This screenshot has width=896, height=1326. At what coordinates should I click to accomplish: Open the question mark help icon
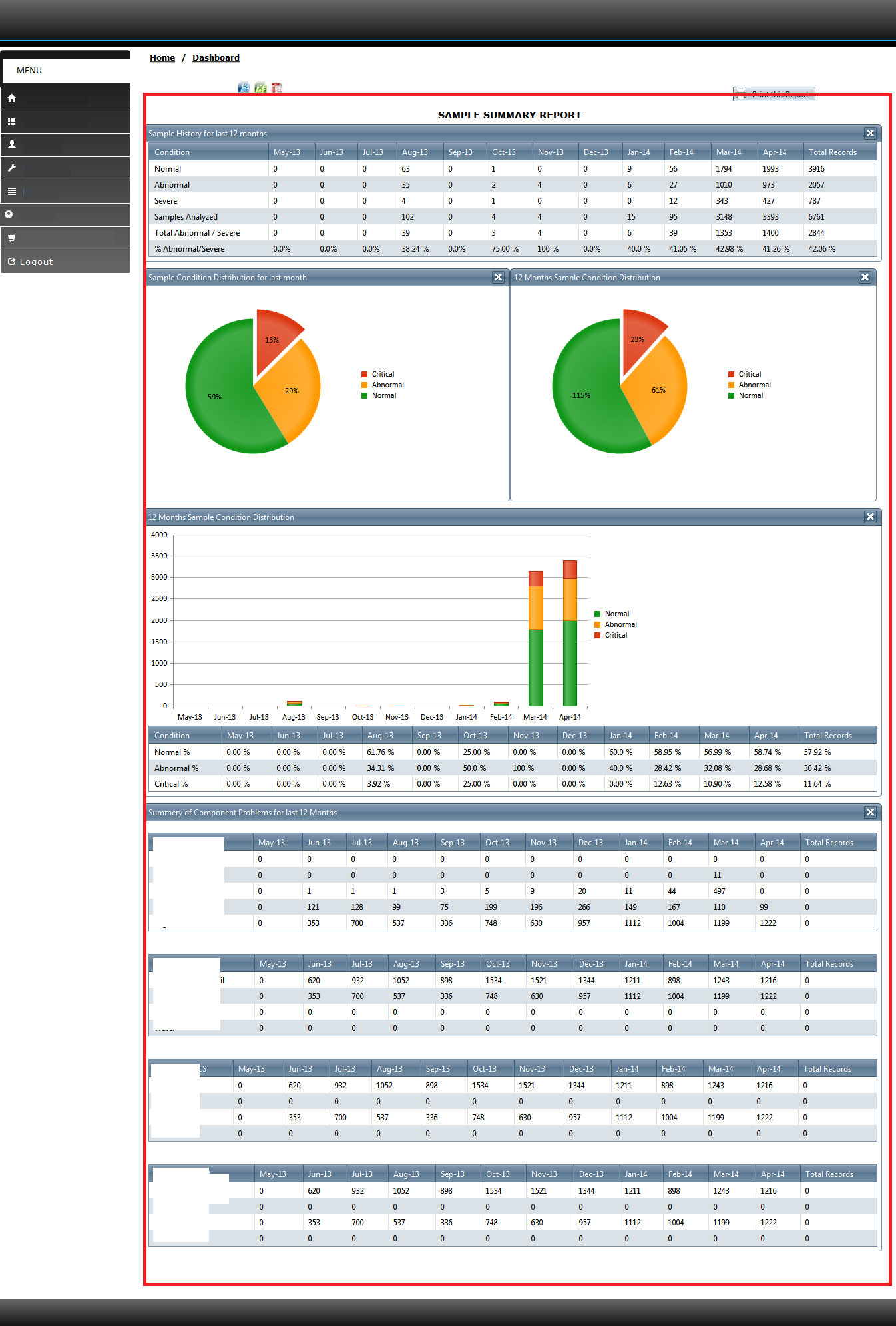(x=9, y=214)
